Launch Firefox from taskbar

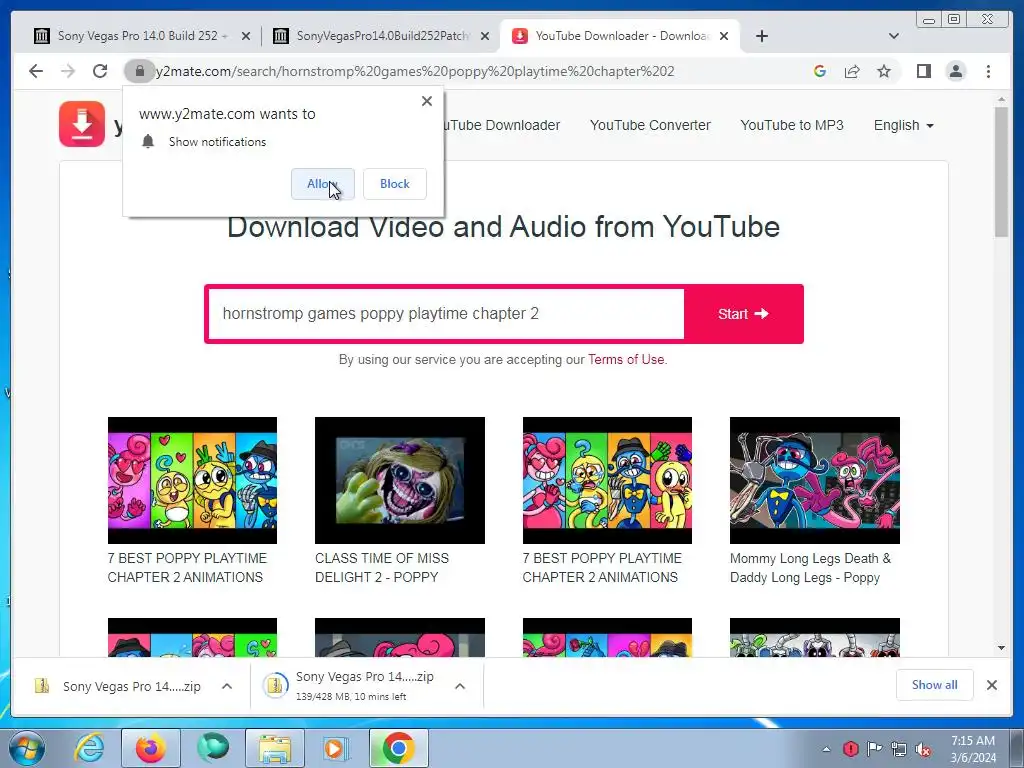click(150, 748)
